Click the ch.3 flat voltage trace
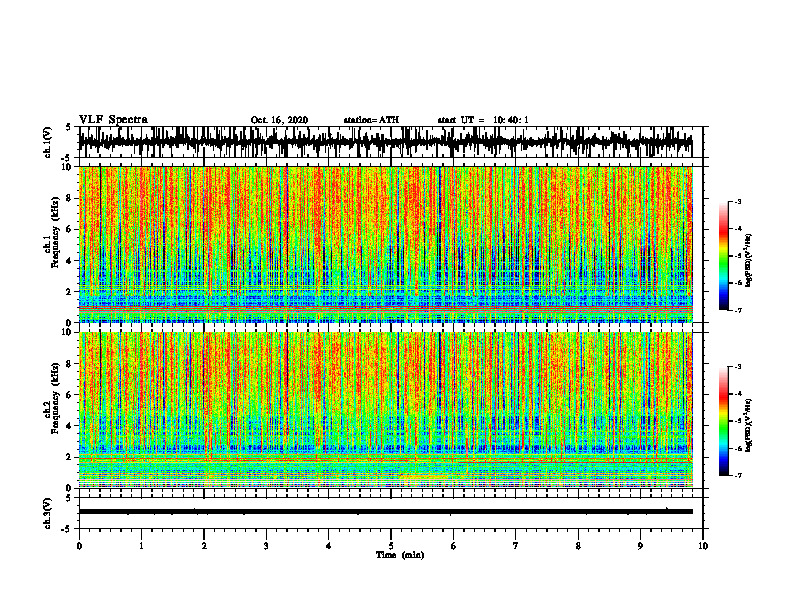The width and height of the screenshot is (792, 612). tap(386, 512)
